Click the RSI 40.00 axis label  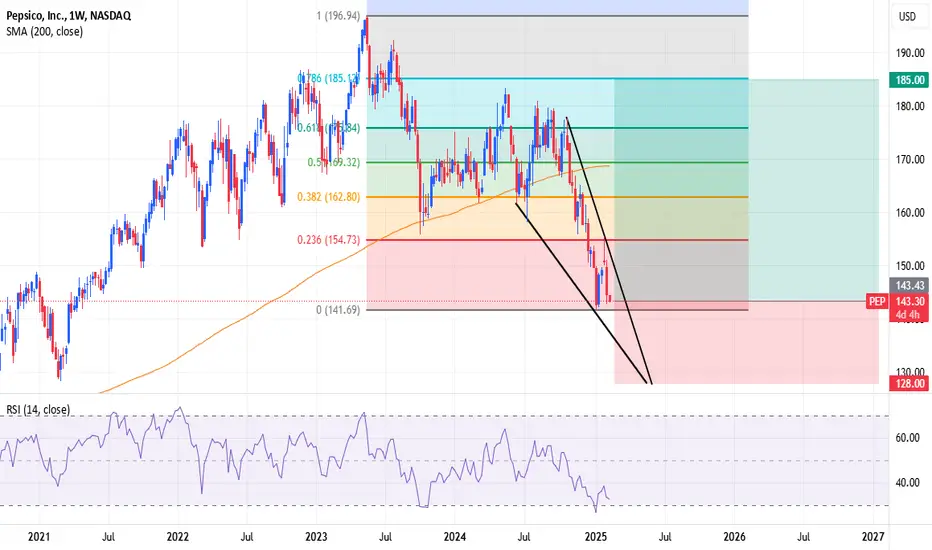[908, 482]
